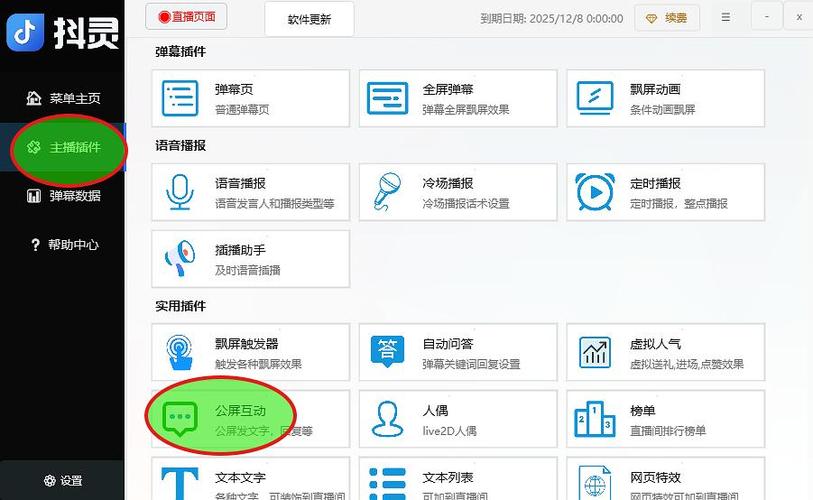This screenshot has height=500, width=813.
Task: Click the question mark icon for 帮助中心
Action: coord(35,244)
